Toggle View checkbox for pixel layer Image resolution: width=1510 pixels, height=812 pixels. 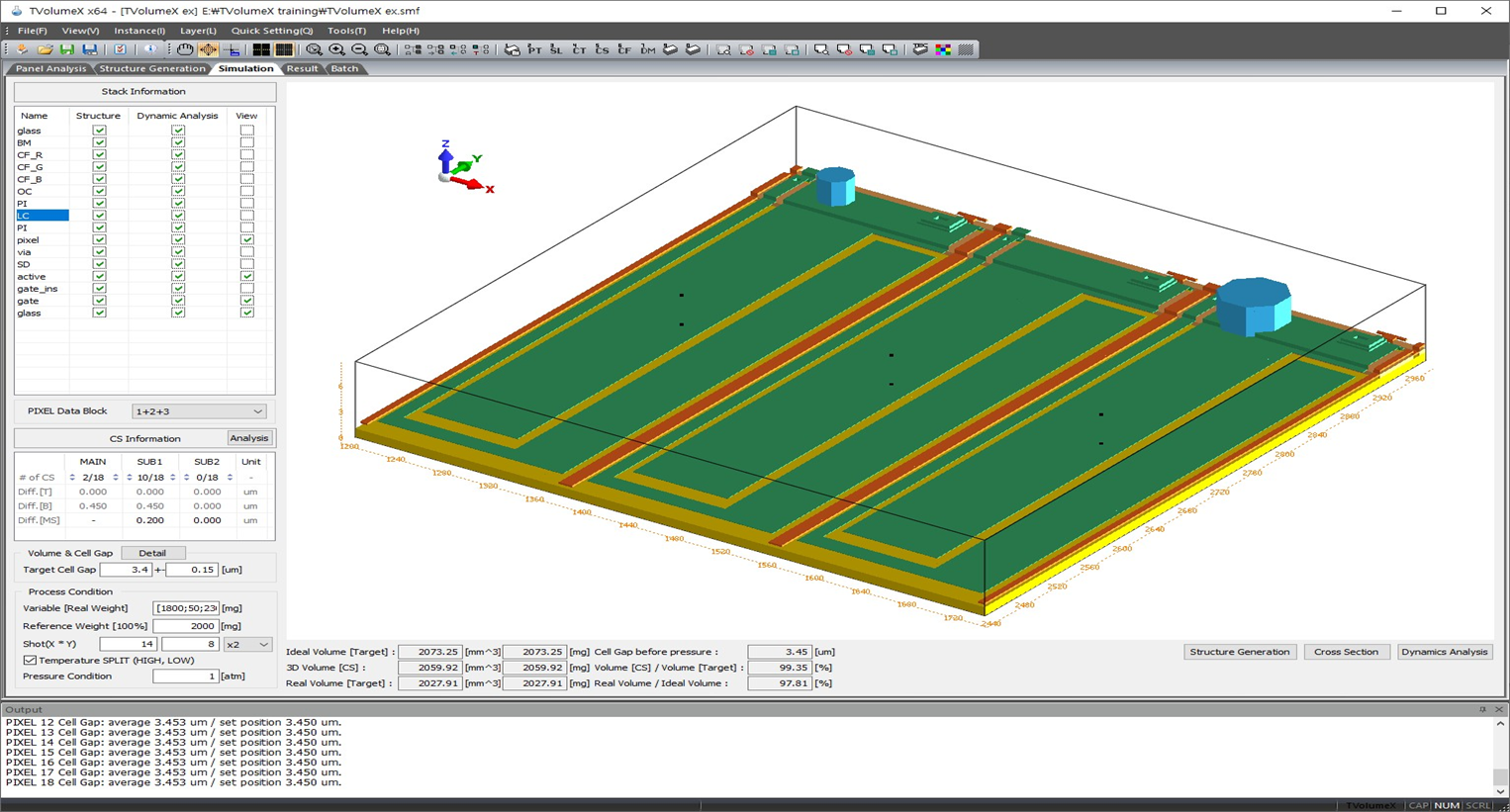coord(247,240)
